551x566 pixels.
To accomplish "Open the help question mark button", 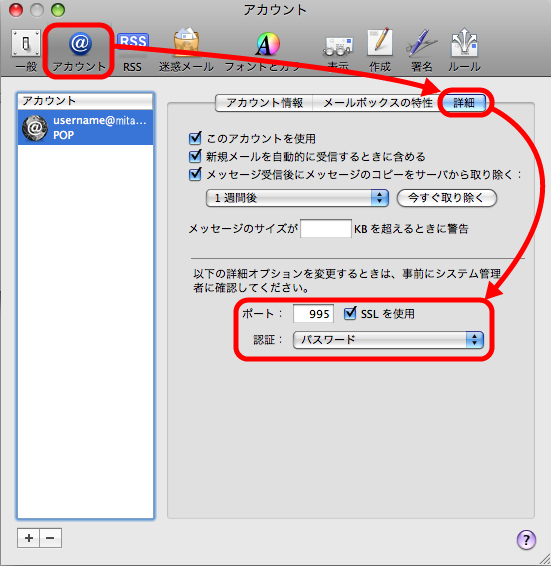I will click(x=526, y=540).
